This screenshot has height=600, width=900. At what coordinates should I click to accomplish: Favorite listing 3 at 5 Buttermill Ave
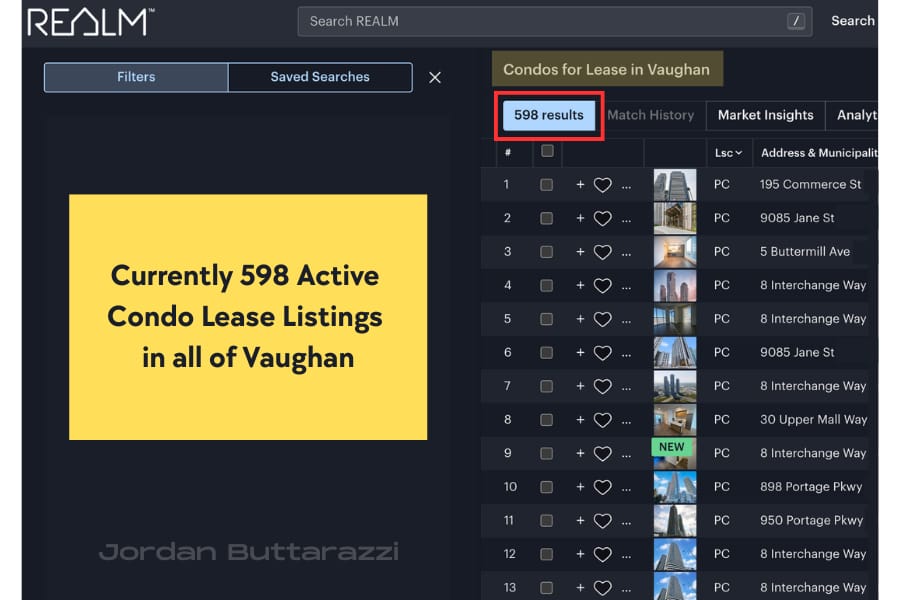coord(602,252)
